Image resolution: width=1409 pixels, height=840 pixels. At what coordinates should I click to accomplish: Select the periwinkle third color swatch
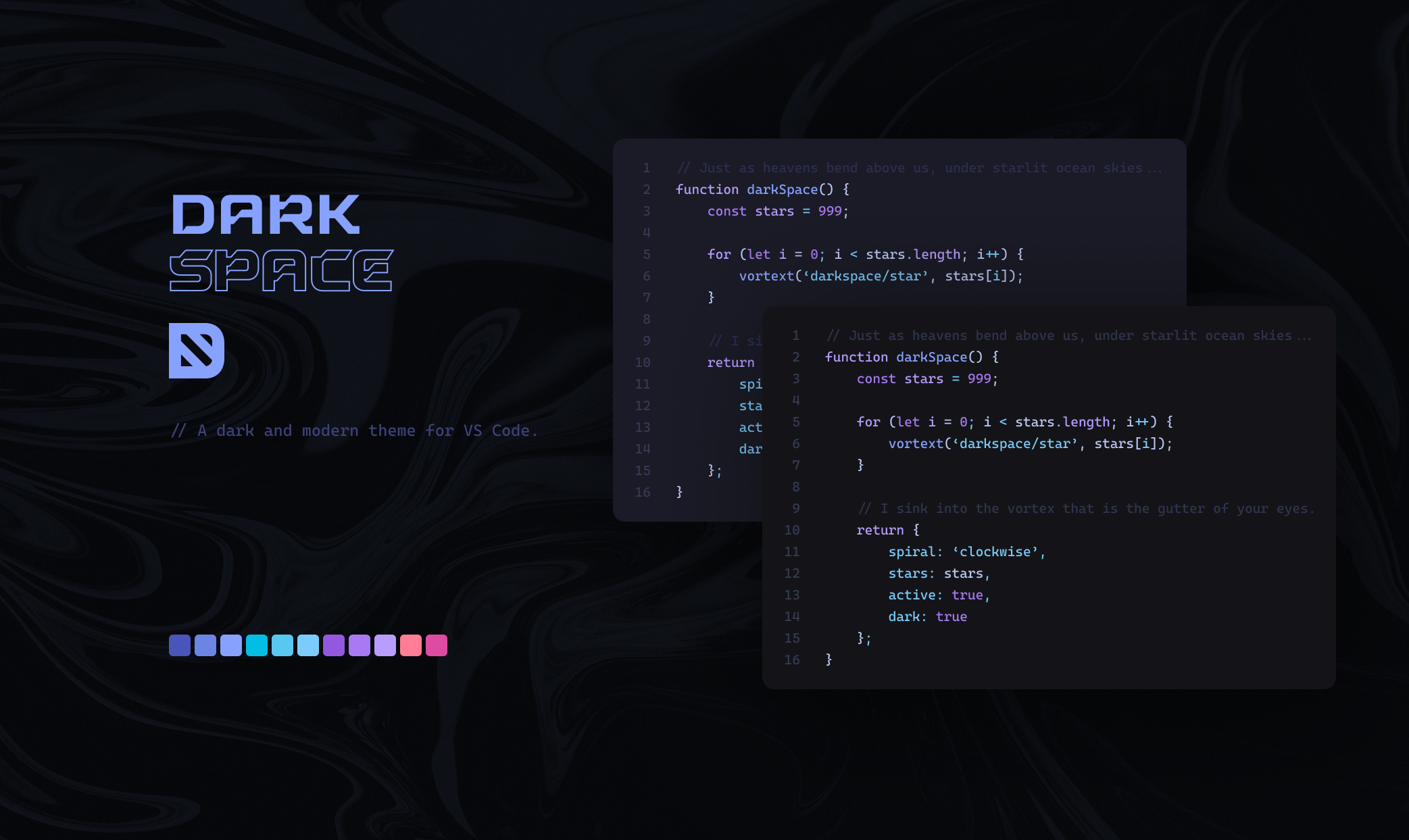pos(231,645)
